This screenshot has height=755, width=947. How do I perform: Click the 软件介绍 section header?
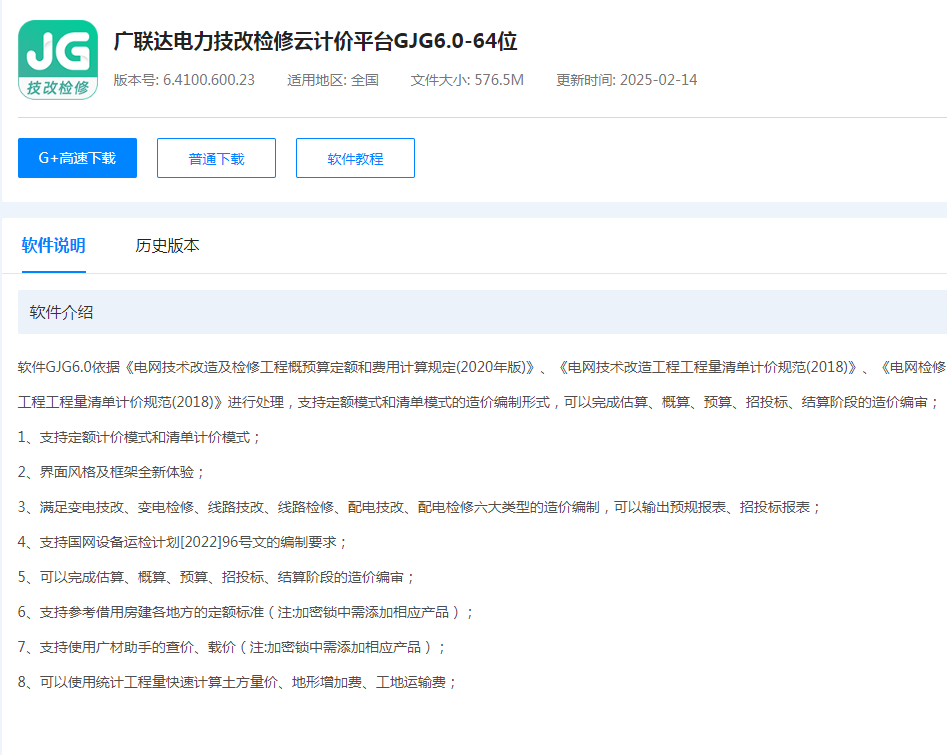click(x=482, y=312)
